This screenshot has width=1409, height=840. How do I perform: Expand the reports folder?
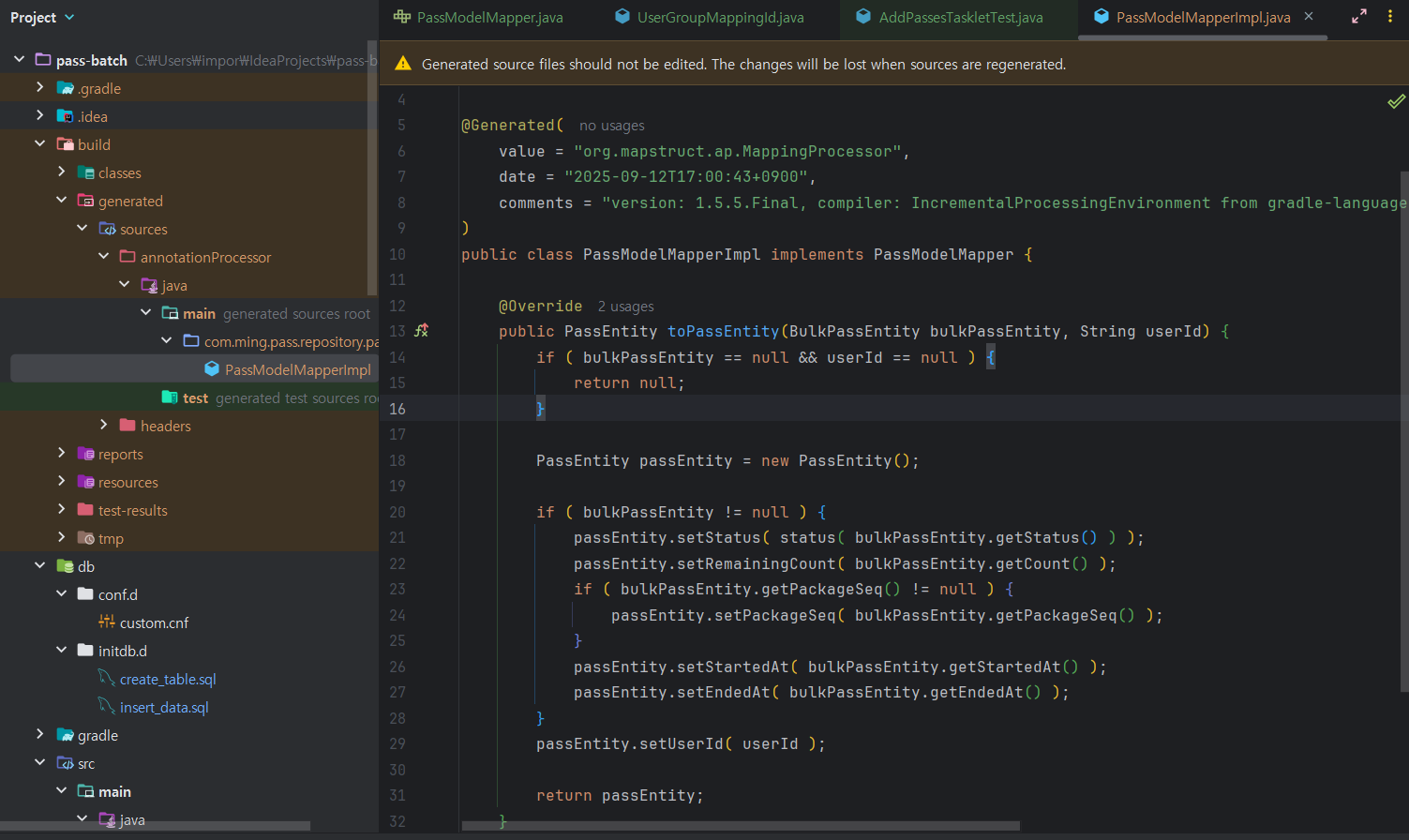[61, 454]
